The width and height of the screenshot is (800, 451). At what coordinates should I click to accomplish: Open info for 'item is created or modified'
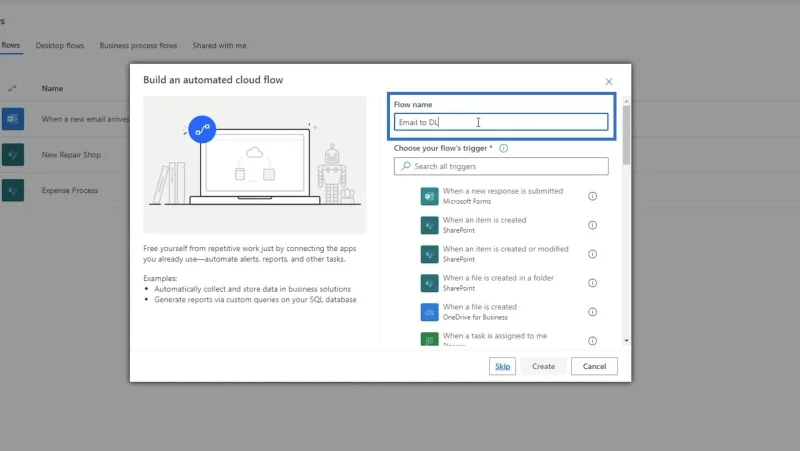(592, 254)
